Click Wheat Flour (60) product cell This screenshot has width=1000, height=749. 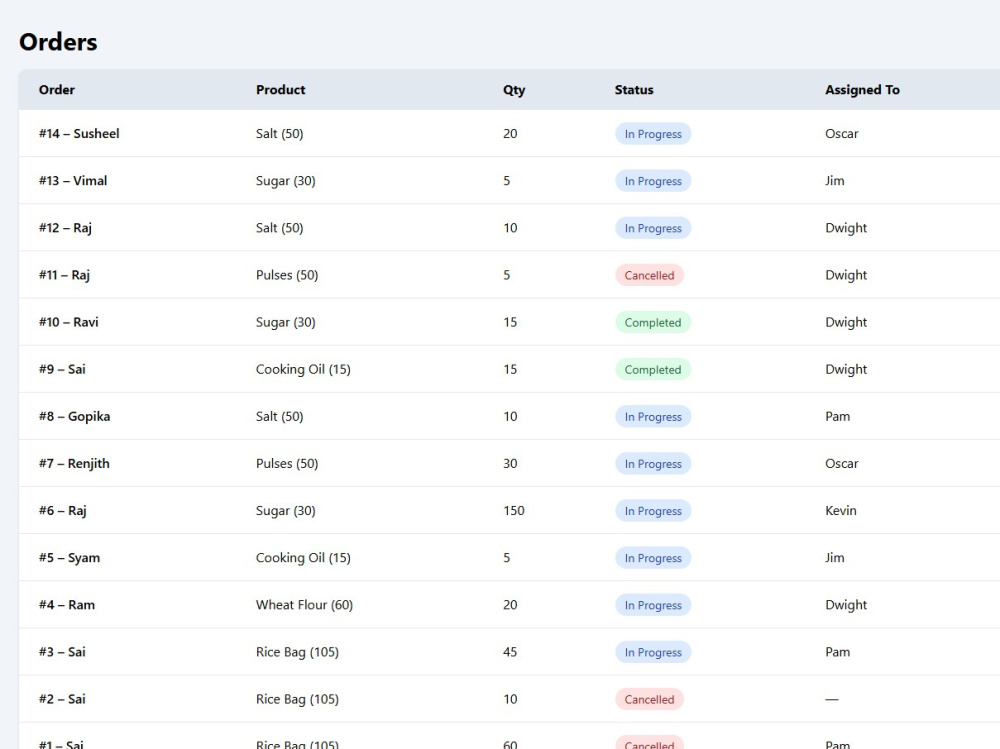coord(304,605)
